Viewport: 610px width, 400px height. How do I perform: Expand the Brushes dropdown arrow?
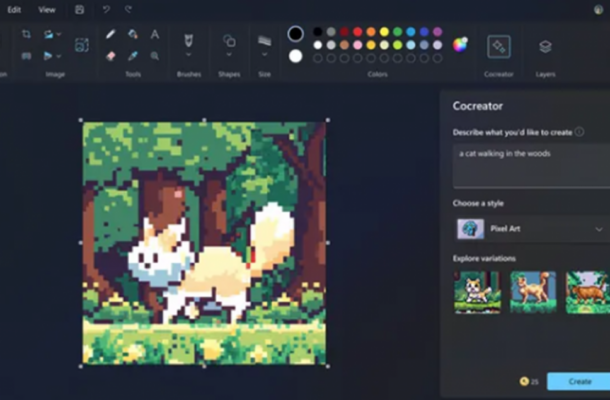coord(188,55)
